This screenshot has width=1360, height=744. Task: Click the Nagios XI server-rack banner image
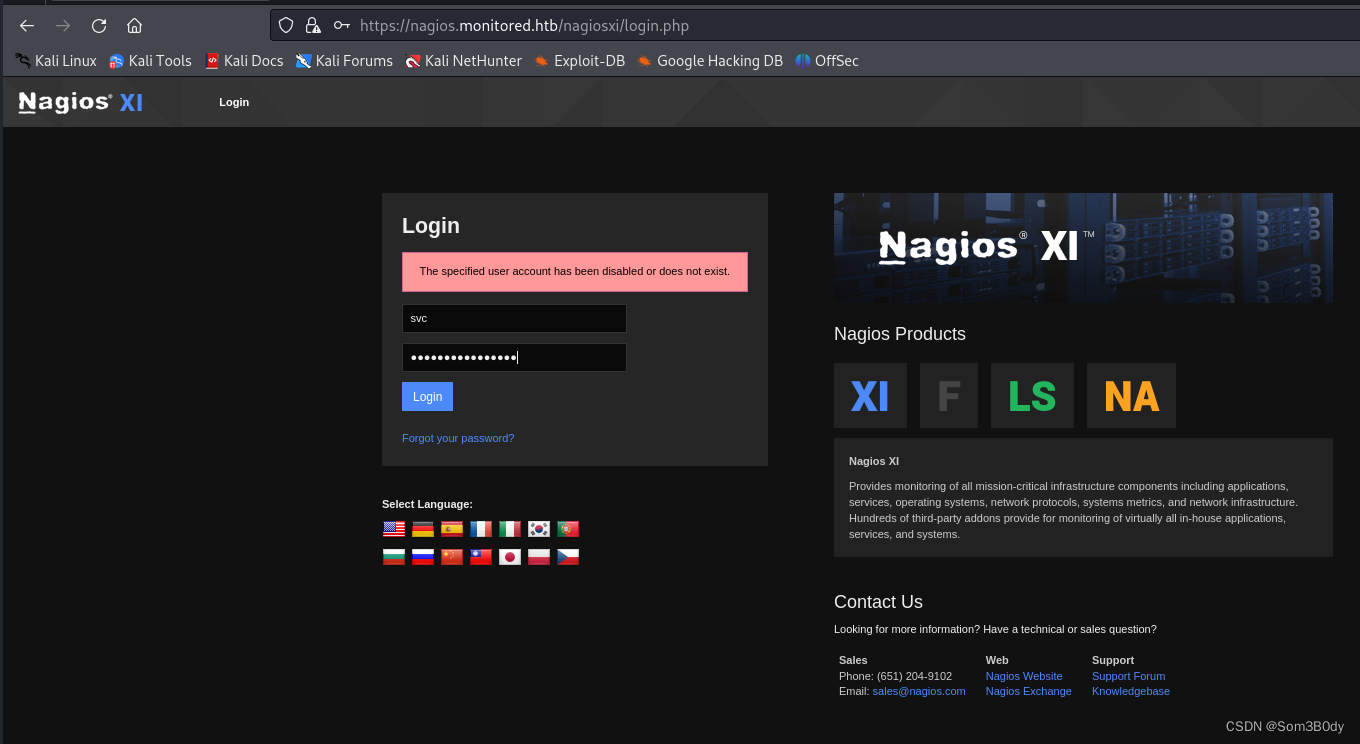[x=1083, y=248]
